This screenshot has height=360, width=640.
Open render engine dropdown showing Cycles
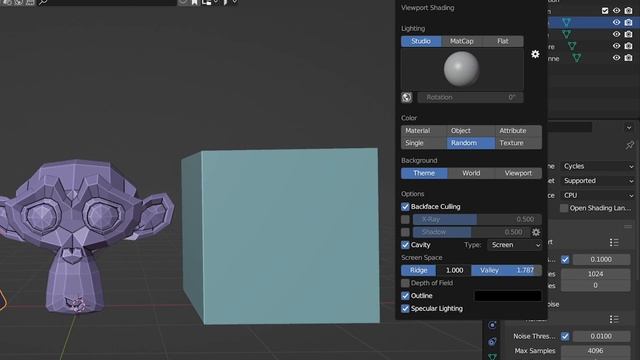coord(598,166)
